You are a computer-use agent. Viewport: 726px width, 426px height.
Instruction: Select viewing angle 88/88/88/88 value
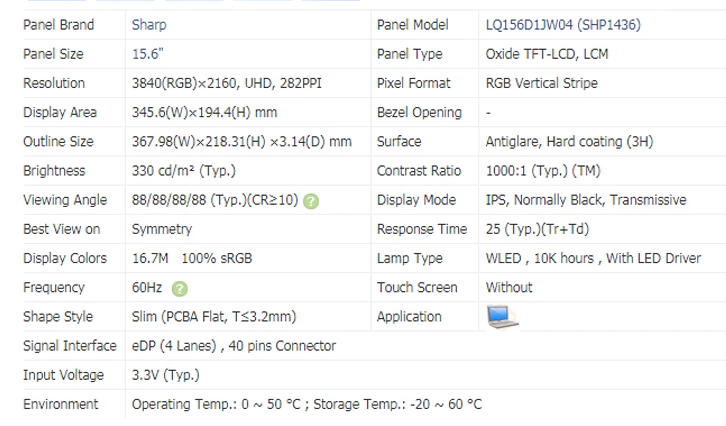(x=215, y=200)
